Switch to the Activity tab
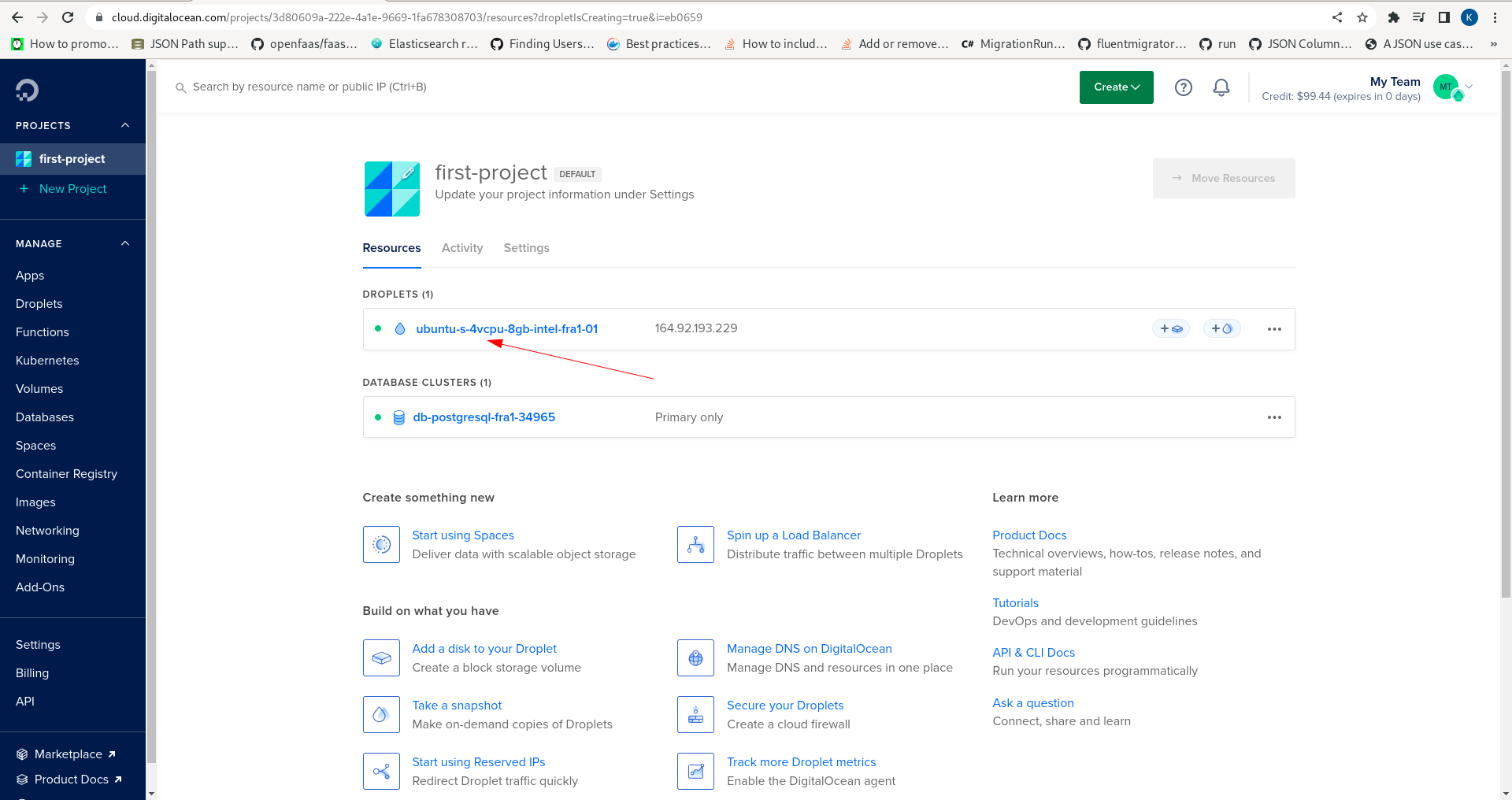The width and height of the screenshot is (1512, 800). [462, 248]
